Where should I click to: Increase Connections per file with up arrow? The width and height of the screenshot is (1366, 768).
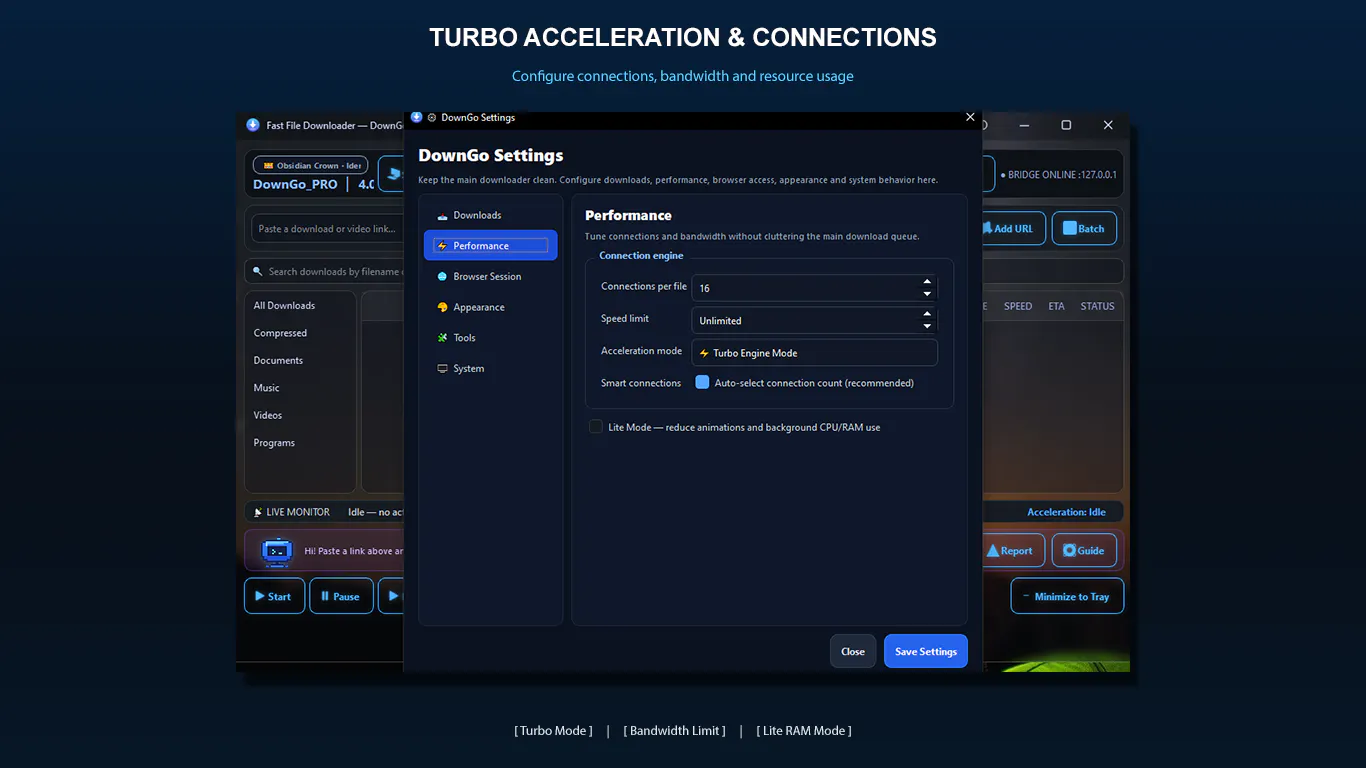tap(927, 282)
